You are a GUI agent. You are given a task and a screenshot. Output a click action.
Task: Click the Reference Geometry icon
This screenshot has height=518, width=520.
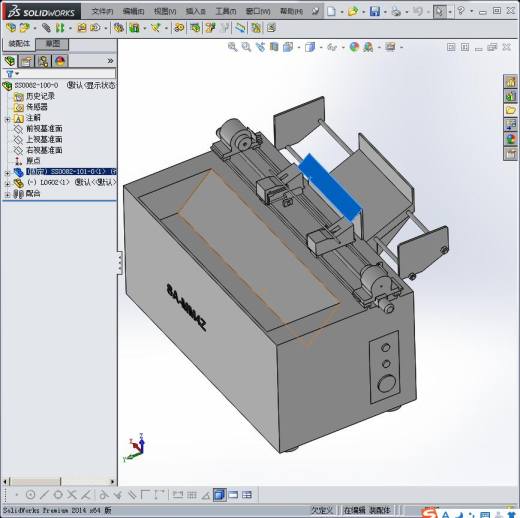[x=156, y=28]
